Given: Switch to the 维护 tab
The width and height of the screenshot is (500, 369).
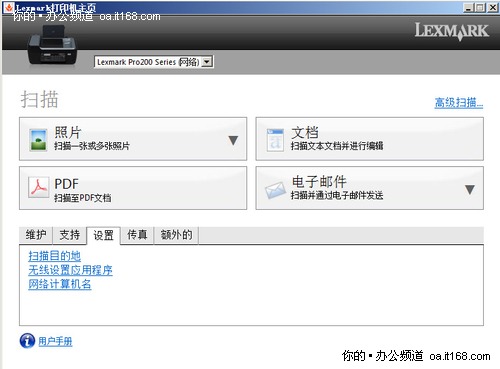Looking at the screenshot, I should (36, 235).
